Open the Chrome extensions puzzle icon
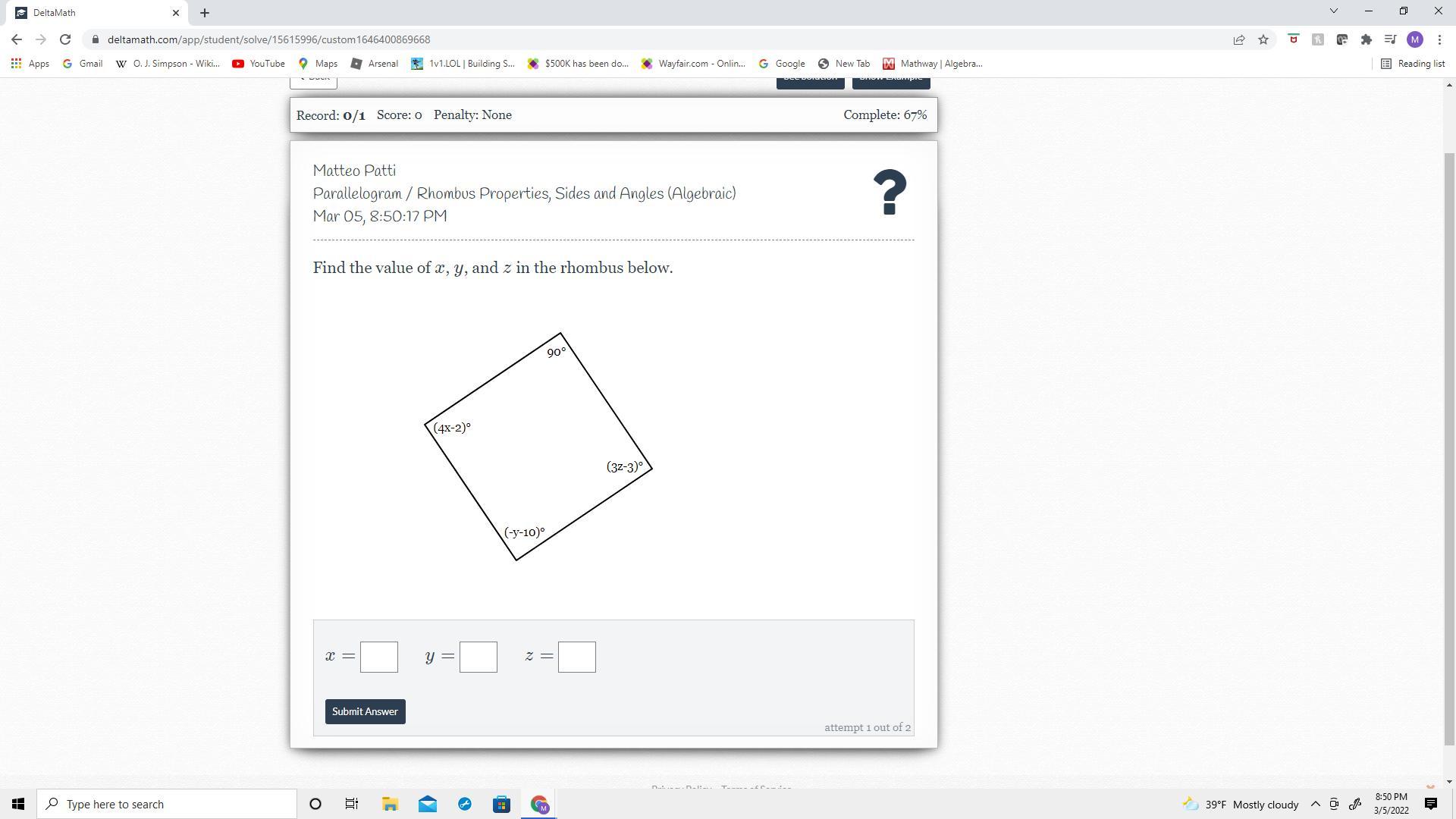 [1367, 39]
